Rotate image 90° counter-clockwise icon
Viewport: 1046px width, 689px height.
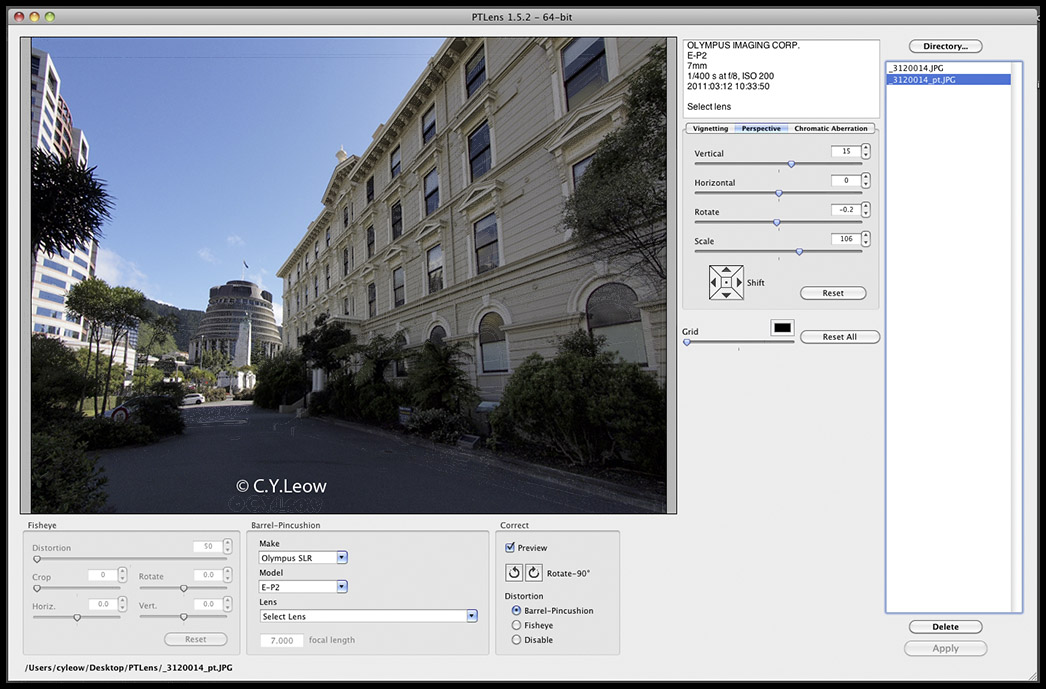pos(514,573)
